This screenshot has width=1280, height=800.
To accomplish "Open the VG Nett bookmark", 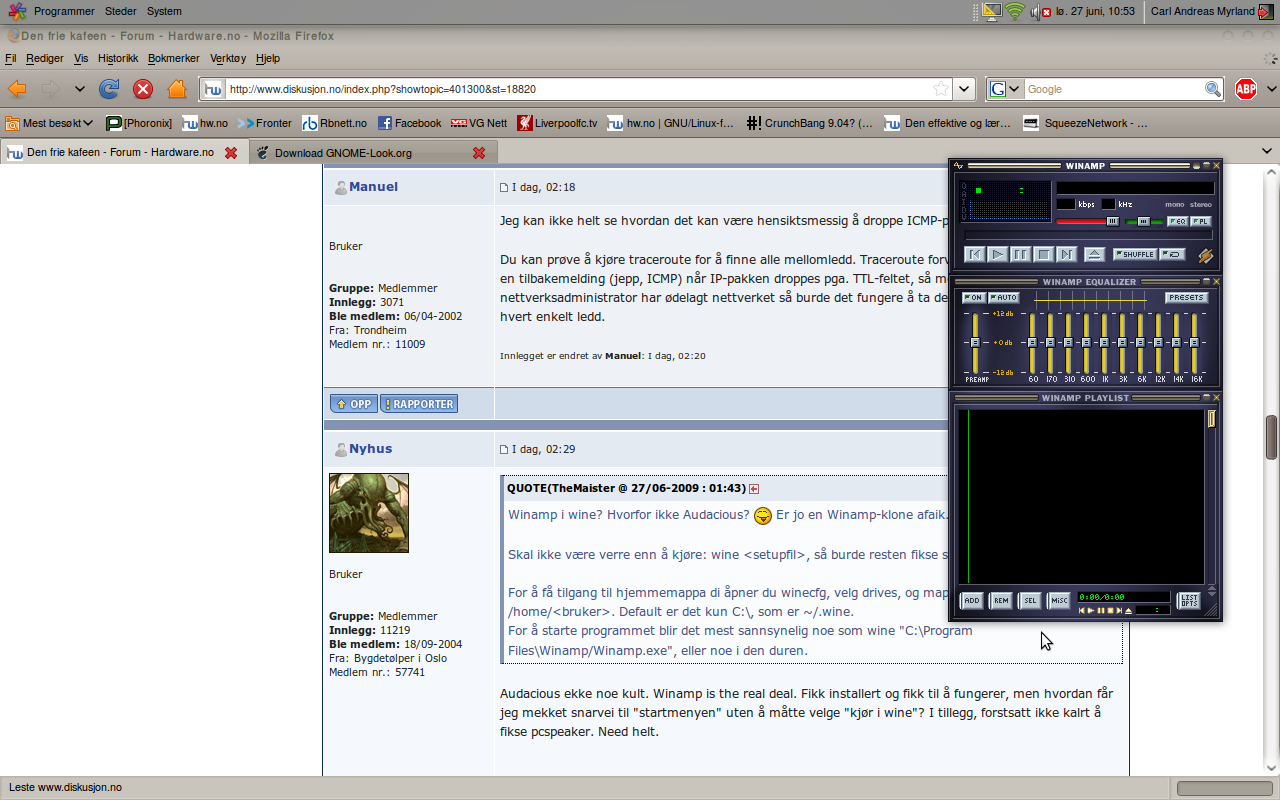I will 479,123.
